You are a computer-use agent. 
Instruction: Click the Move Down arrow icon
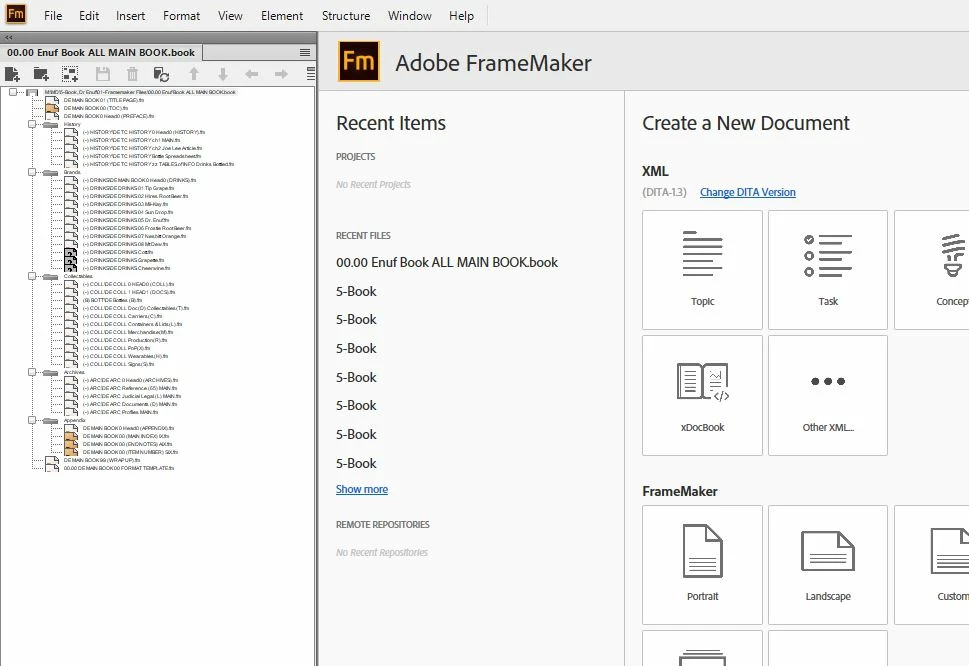pyautogui.click(x=223, y=75)
